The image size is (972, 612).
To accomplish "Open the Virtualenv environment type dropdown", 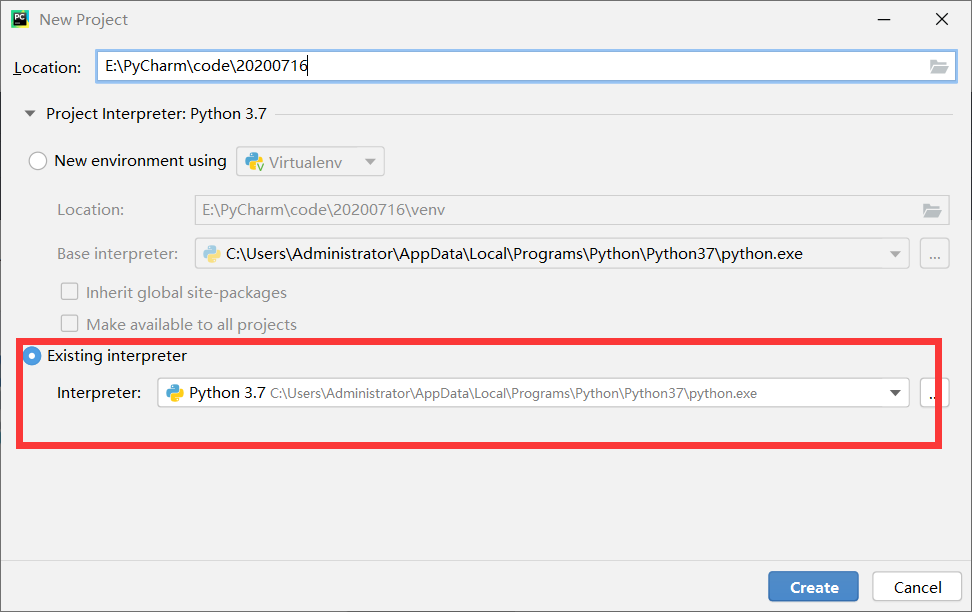I will pos(310,162).
